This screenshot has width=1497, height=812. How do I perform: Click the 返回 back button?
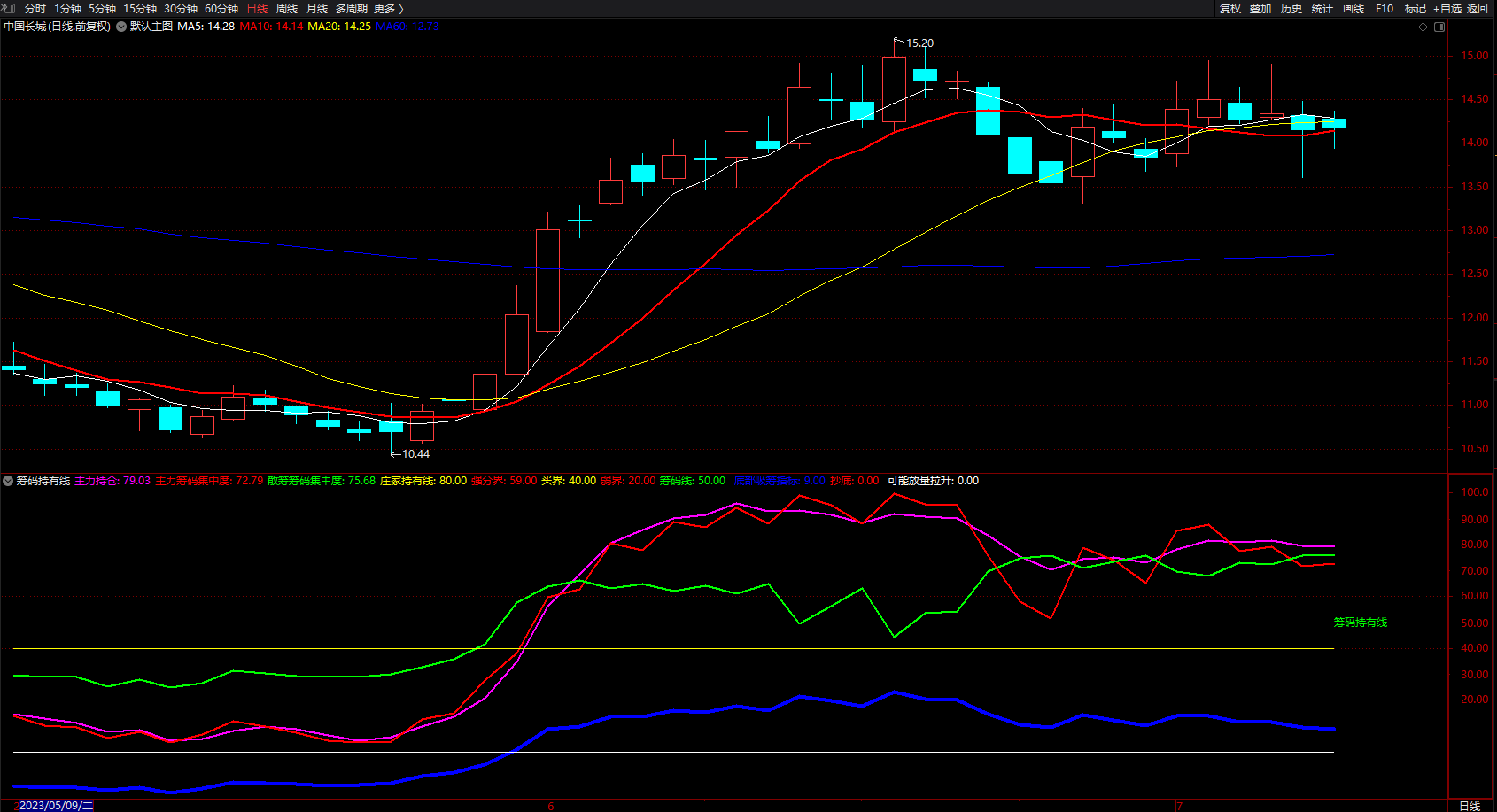click(x=1478, y=9)
